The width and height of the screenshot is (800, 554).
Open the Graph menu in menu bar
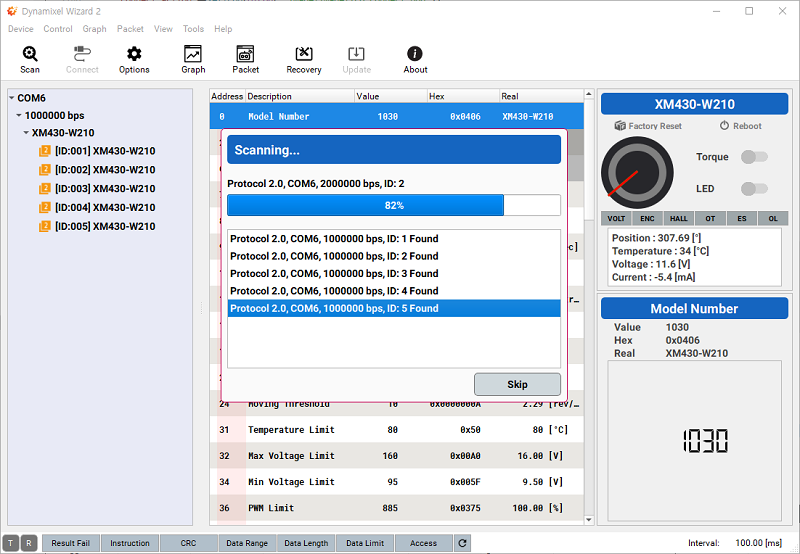click(94, 29)
